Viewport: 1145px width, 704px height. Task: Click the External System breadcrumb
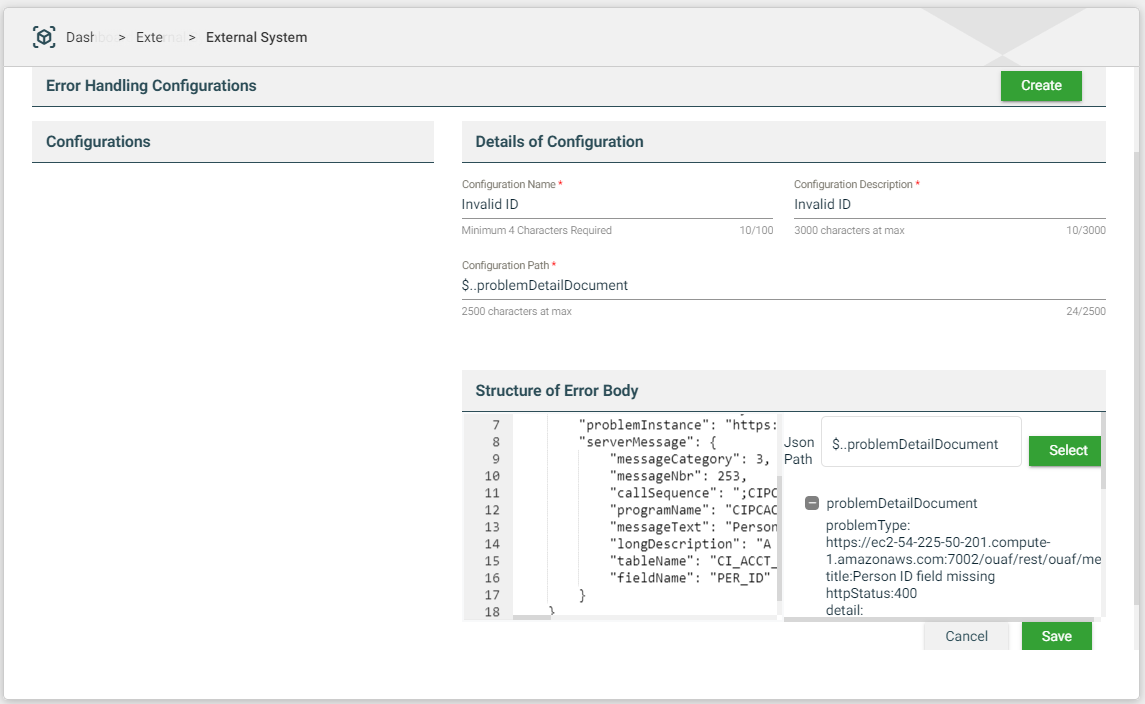click(256, 37)
